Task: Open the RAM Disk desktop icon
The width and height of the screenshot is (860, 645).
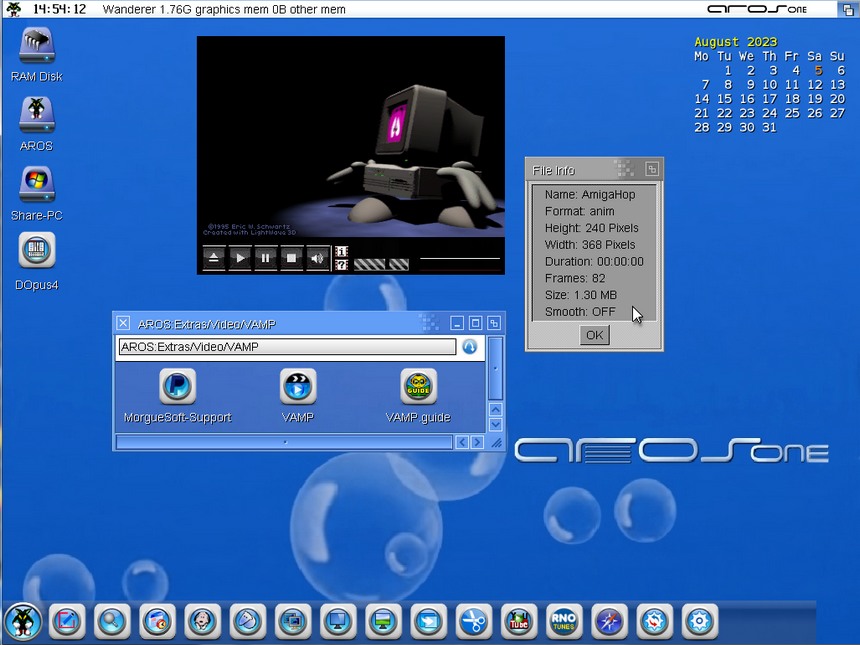Action: point(37,47)
